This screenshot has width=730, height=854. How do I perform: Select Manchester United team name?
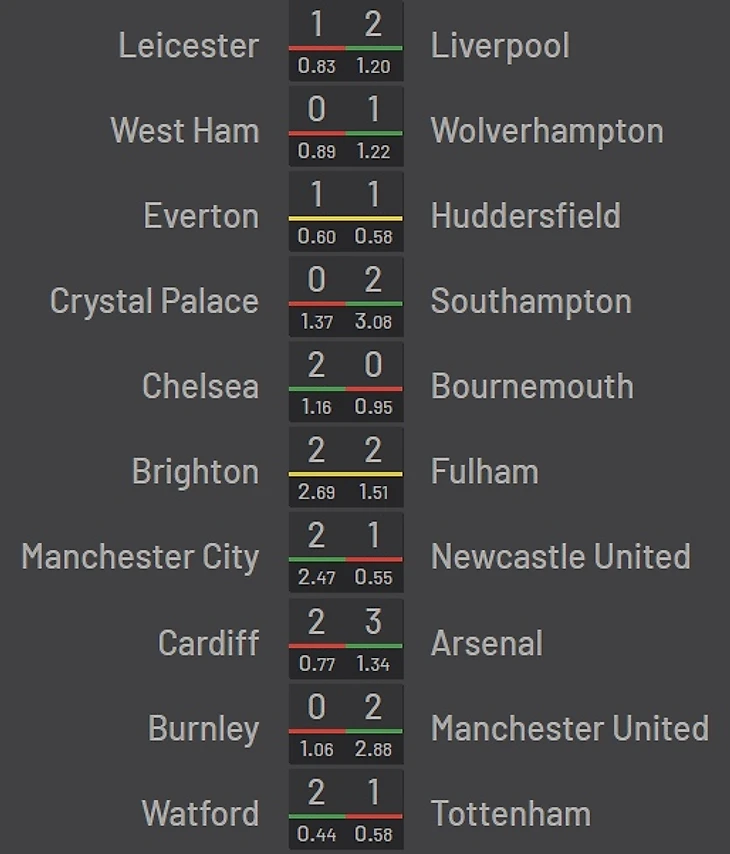570,728
